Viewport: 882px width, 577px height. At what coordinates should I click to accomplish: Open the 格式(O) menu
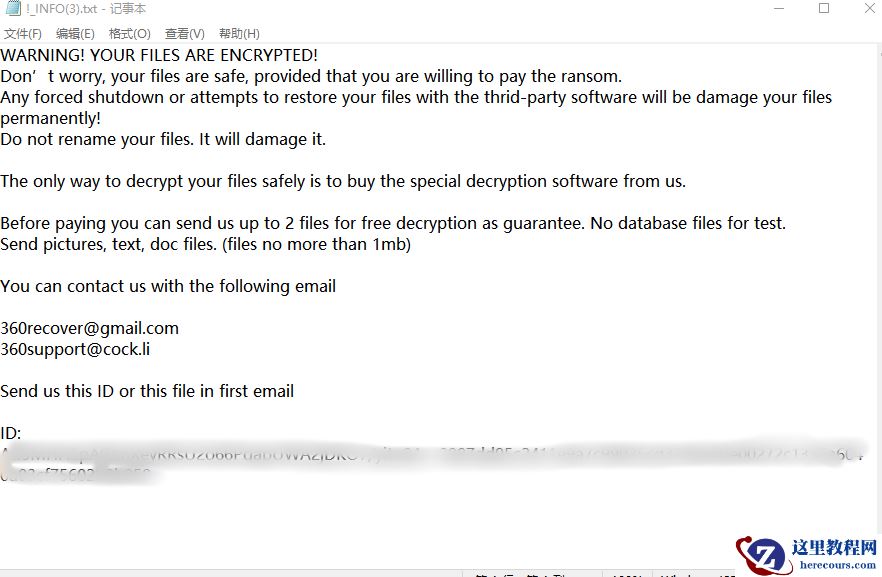pos(130,34)
